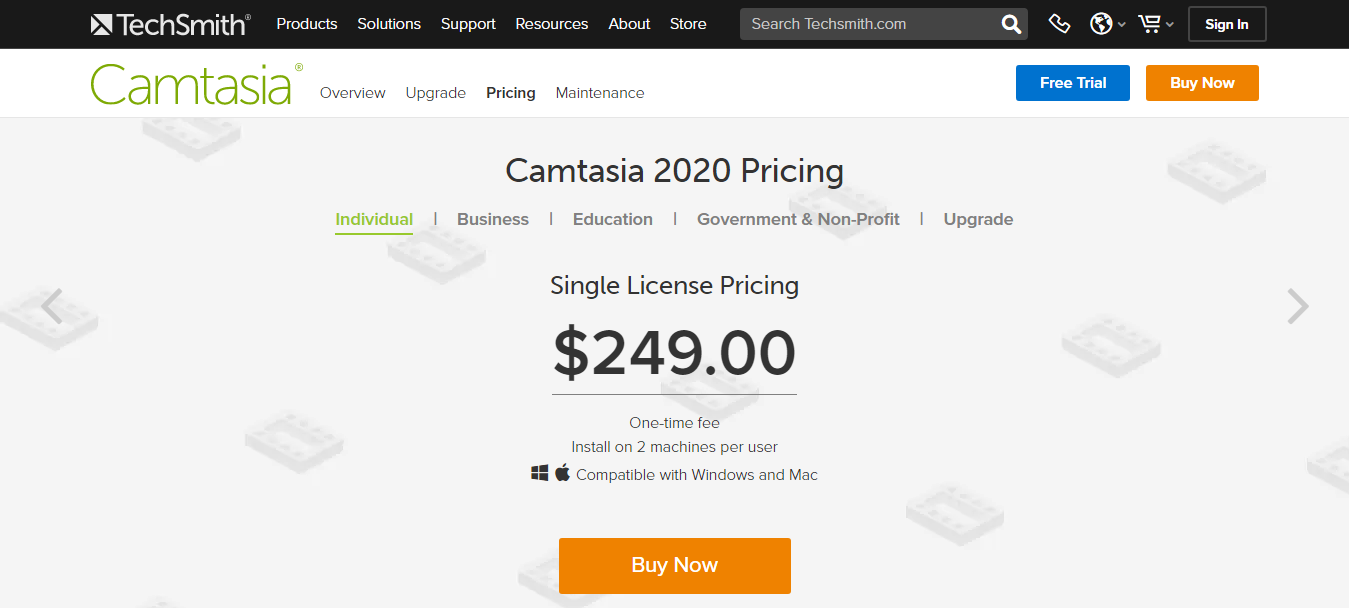
Task: Open the Products menu
Action: pyautogui.click(x=306, y=23)
